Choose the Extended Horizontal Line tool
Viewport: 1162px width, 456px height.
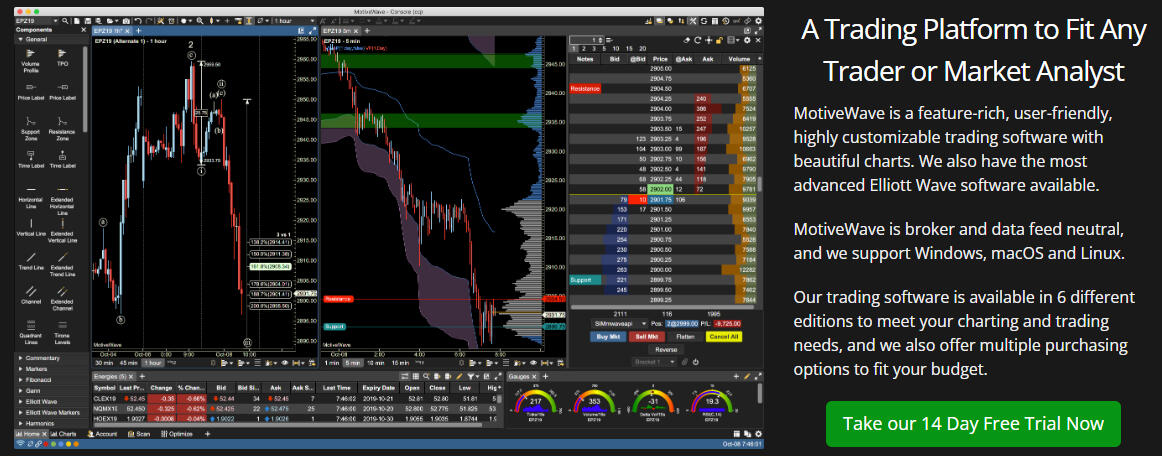[x=62, y=202]
